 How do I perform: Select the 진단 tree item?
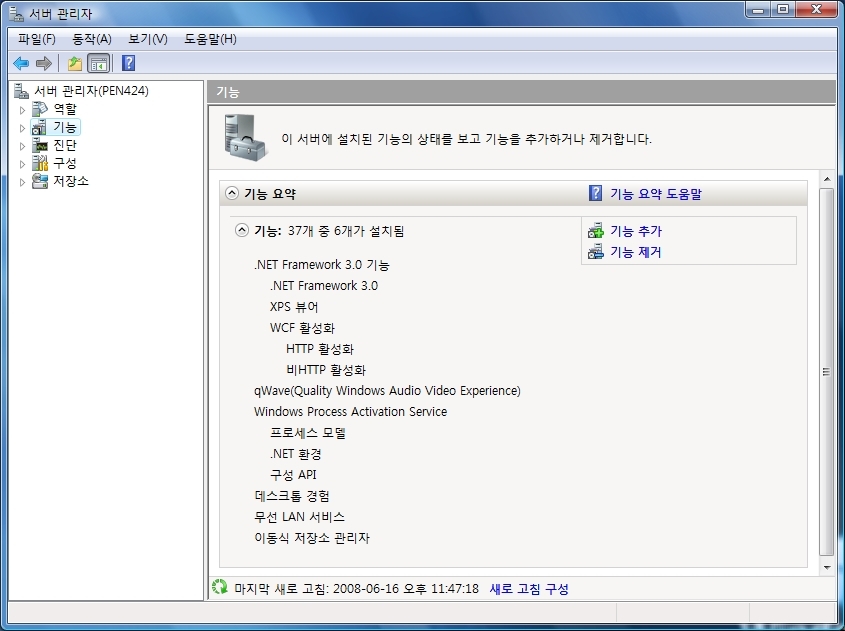[65, 145]
